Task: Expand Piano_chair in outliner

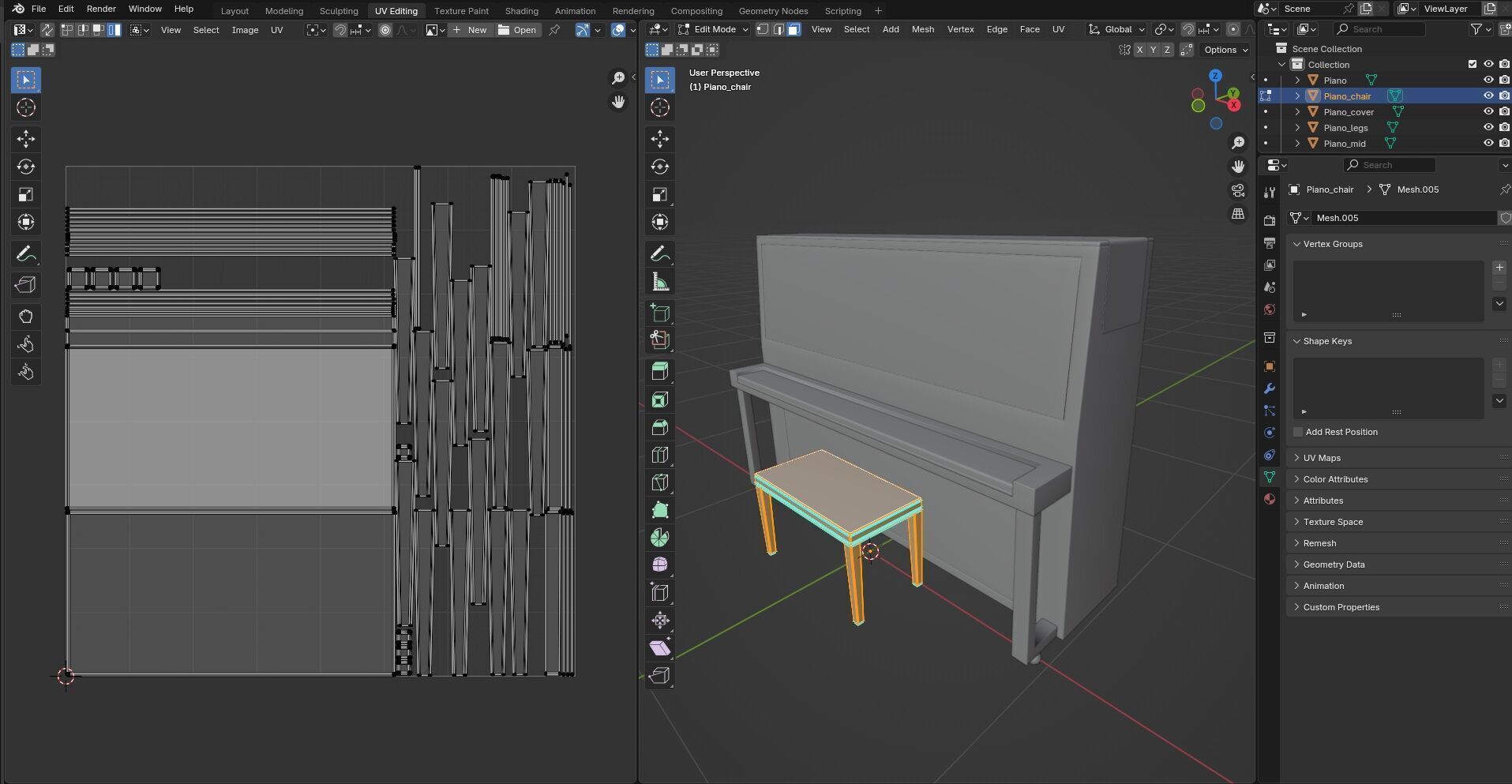Action: point(1297,96)
